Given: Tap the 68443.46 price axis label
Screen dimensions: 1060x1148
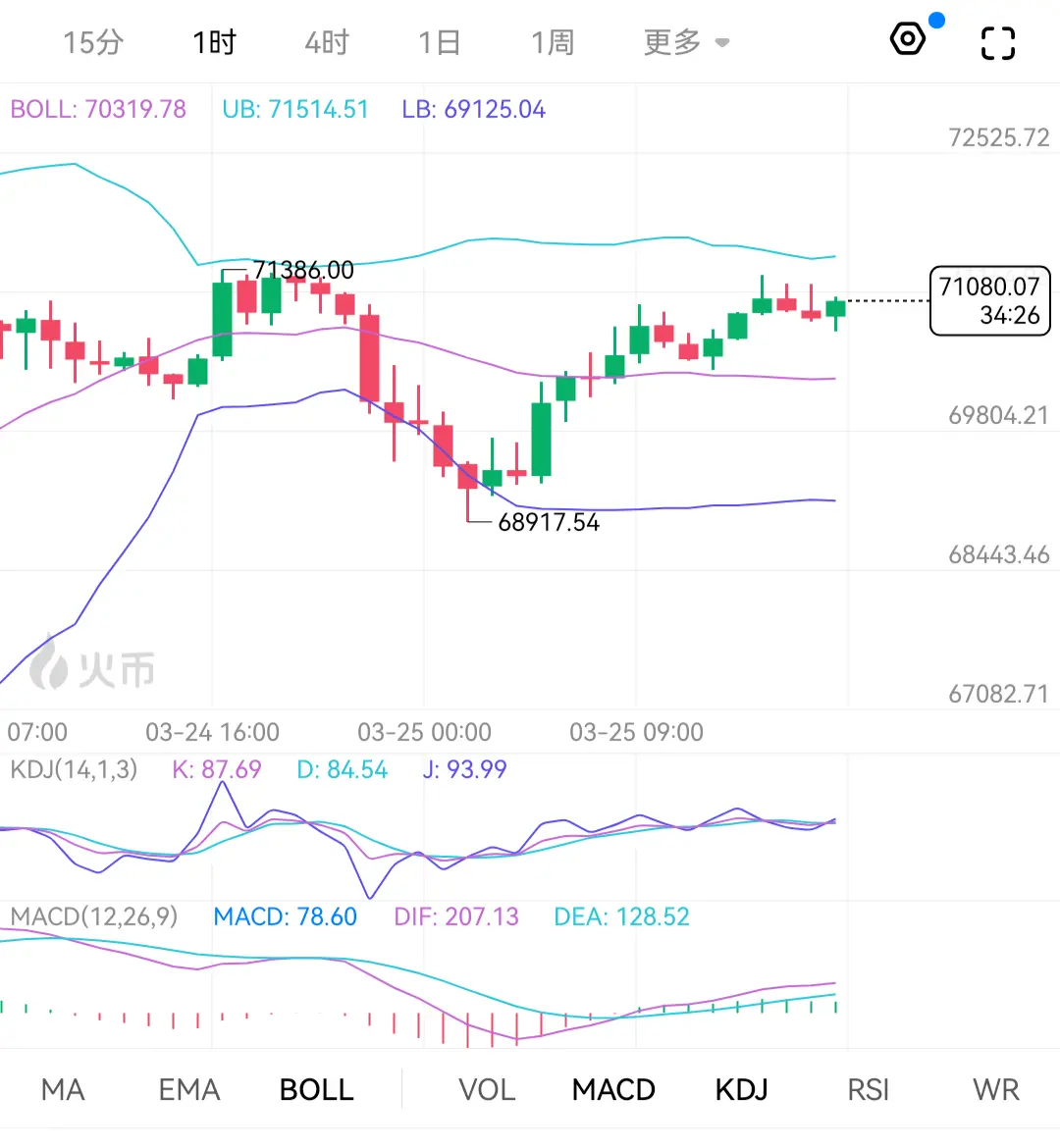Looking at the screenshot, I should [999, 555].
